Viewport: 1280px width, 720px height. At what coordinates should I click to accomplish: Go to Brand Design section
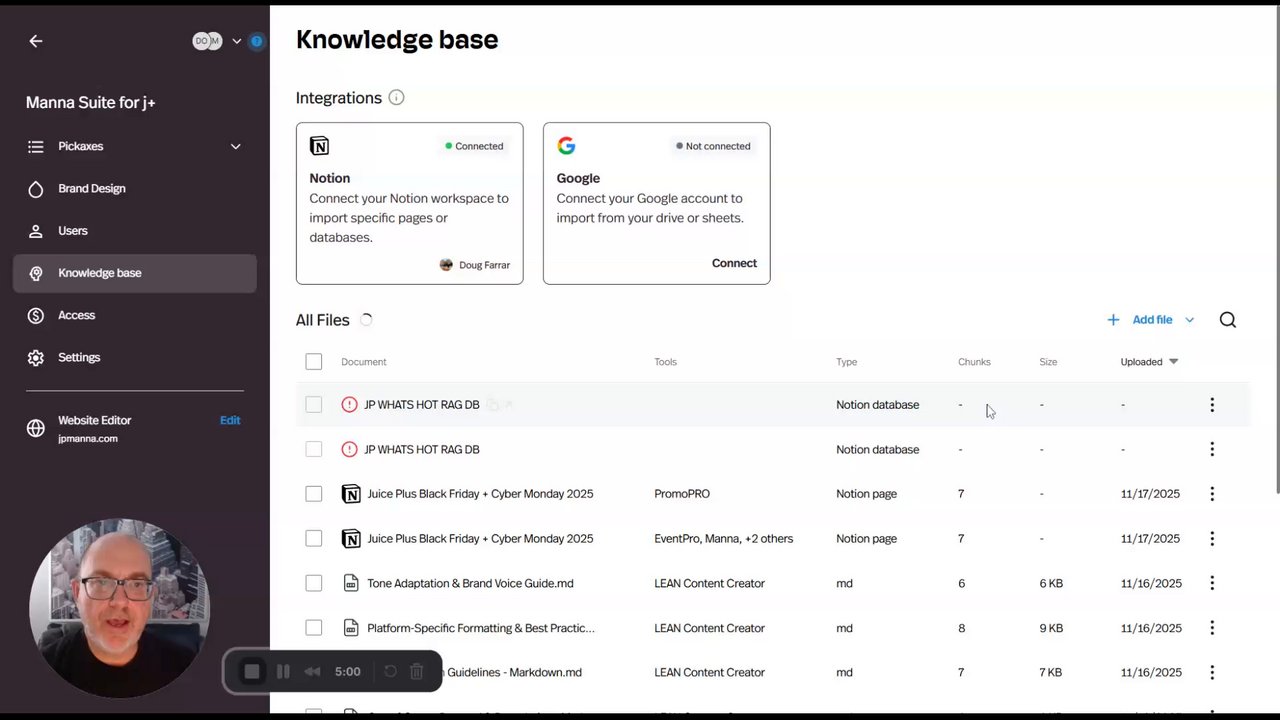click(x=92, y=188)
